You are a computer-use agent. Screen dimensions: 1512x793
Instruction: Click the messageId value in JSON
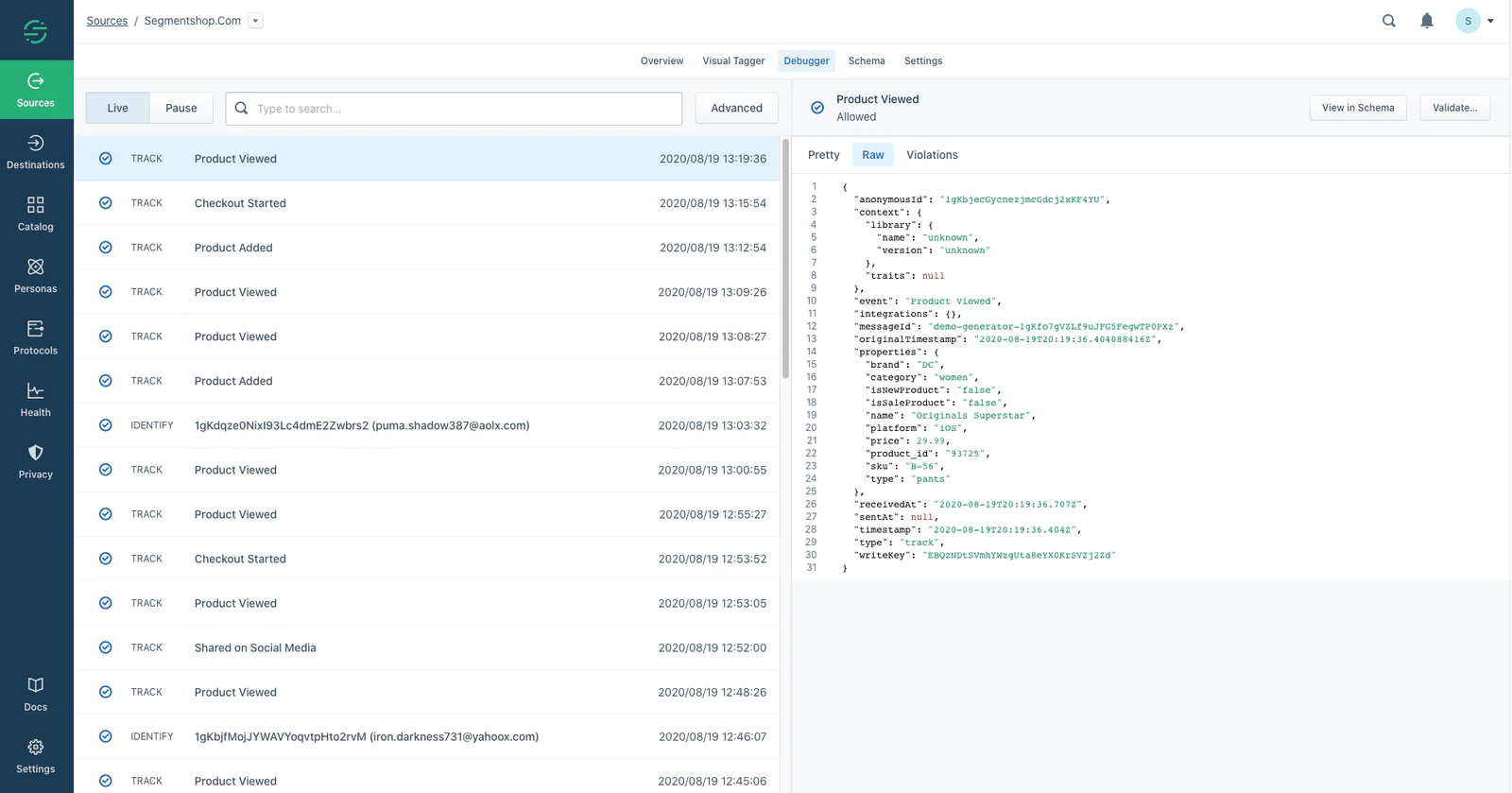[x=1054, y=326]
